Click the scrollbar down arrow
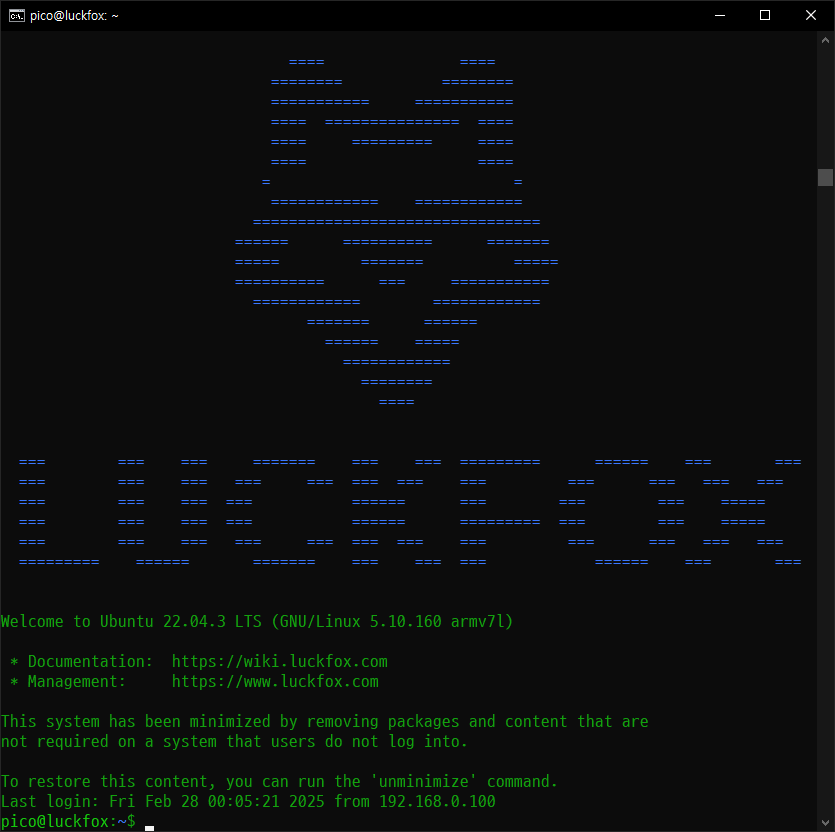Image resolution: width=835 pixels, height=832 pixels. [x=825, y=822]
